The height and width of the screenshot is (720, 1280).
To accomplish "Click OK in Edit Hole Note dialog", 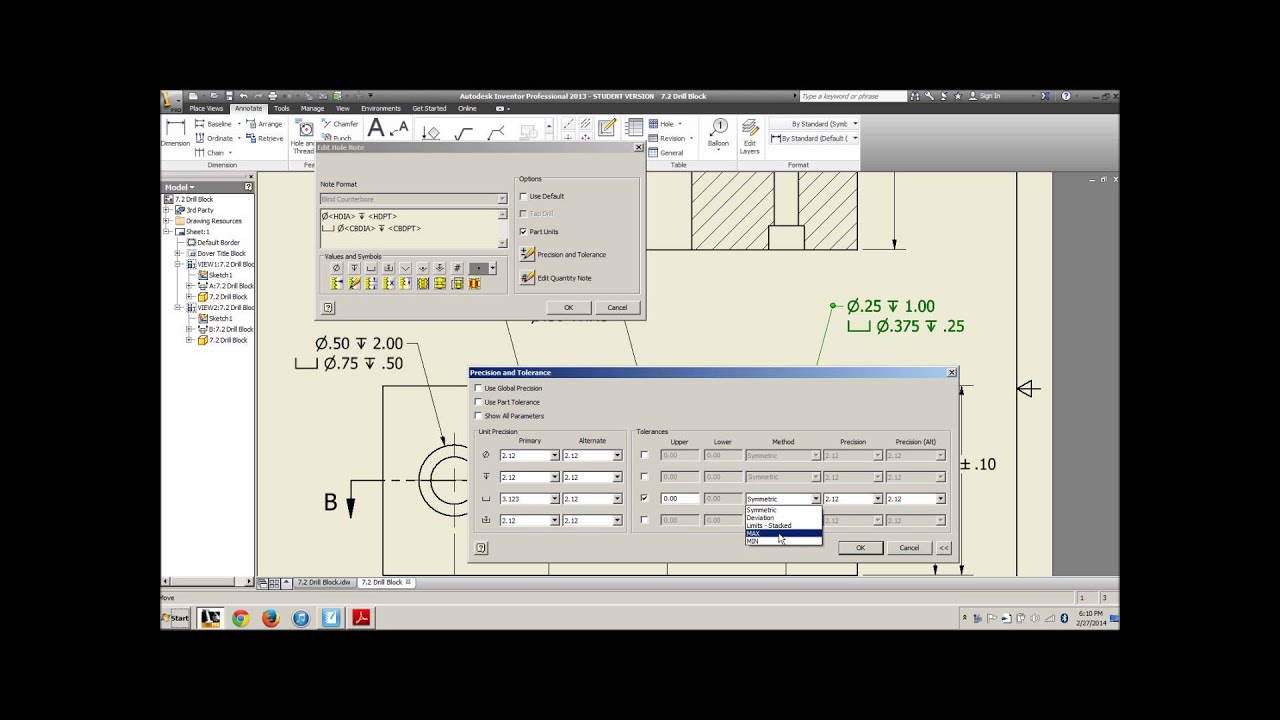I will pyautogui.click(x=568, y=308).
